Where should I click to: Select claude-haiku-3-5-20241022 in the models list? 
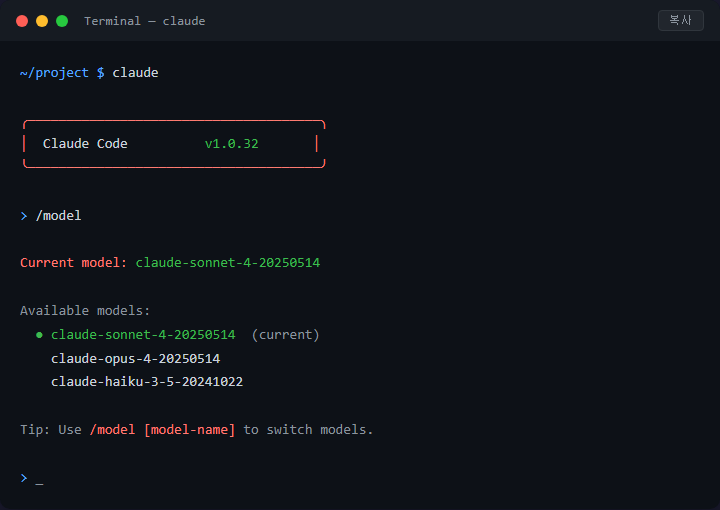(147, 382)
